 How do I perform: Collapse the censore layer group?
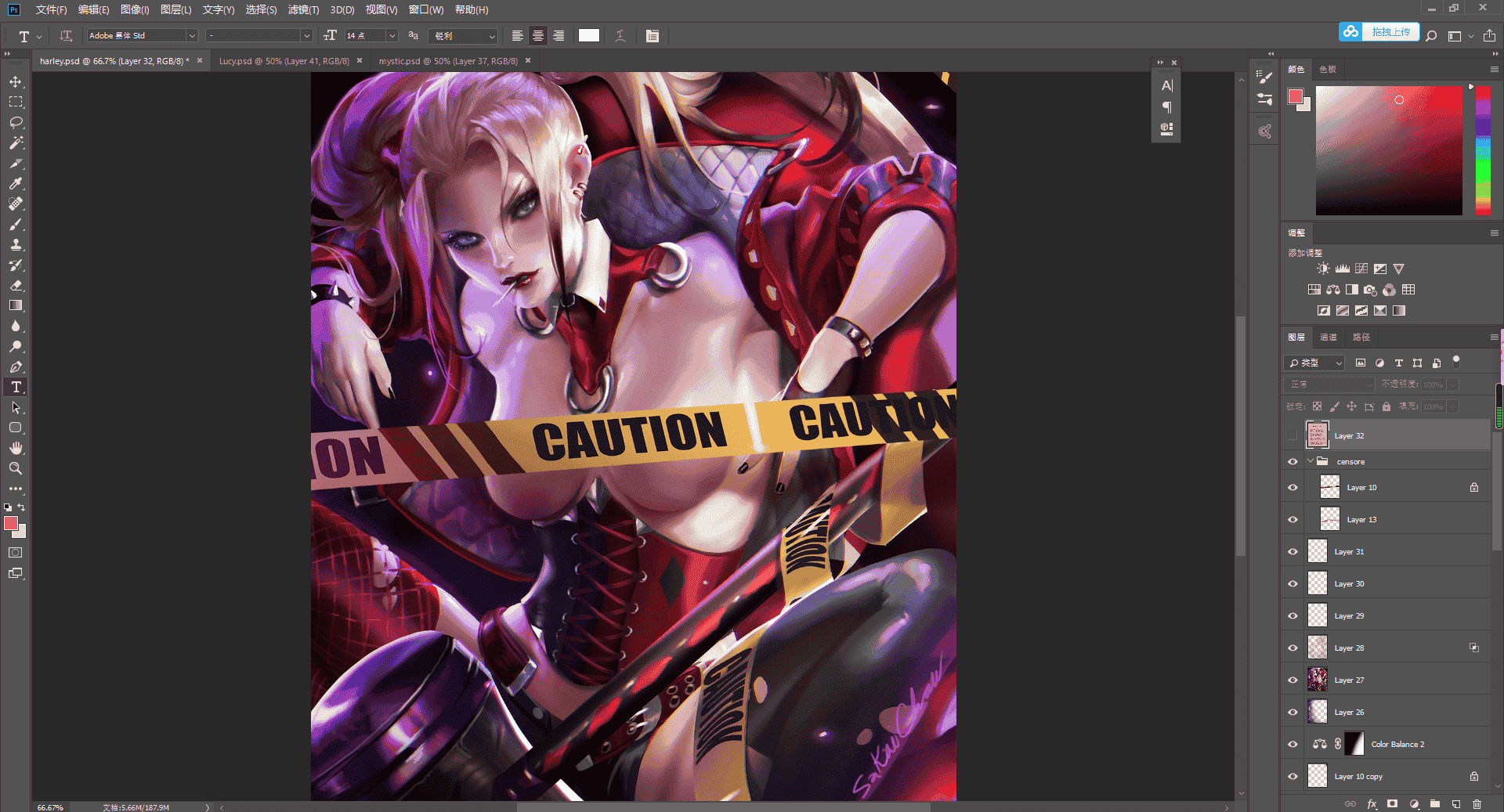1311,461
